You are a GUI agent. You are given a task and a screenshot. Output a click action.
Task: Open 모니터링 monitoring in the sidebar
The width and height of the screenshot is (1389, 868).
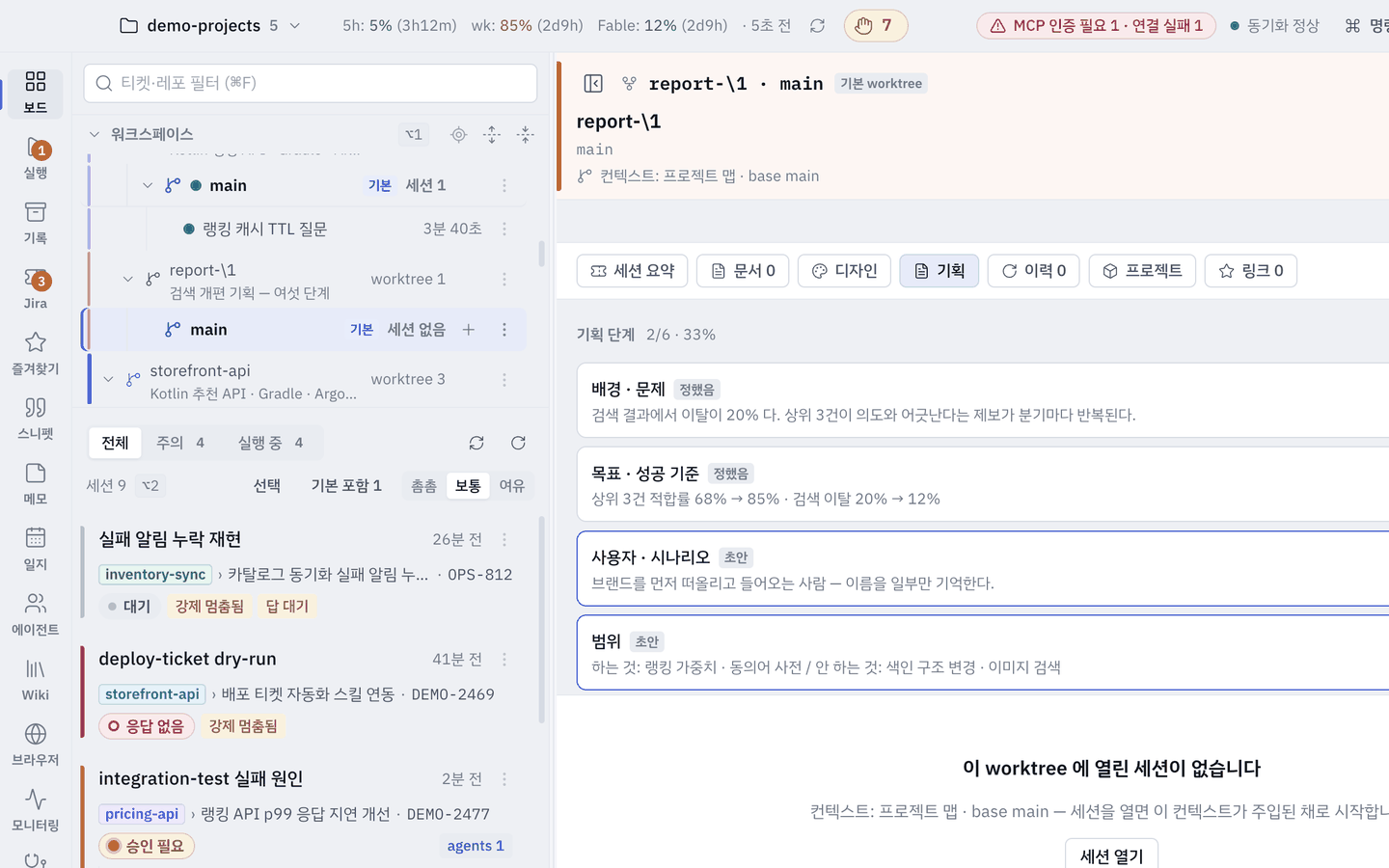(36, 810)
